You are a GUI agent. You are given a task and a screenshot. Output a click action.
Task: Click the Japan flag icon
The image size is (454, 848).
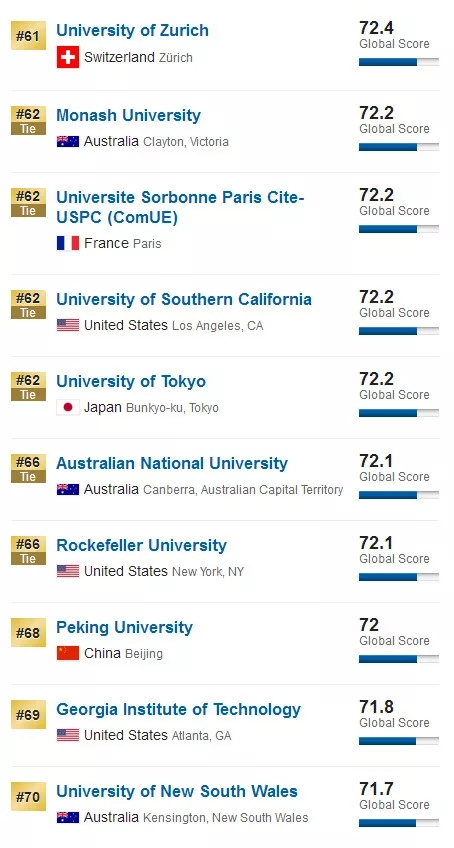[x=68, y=407]
